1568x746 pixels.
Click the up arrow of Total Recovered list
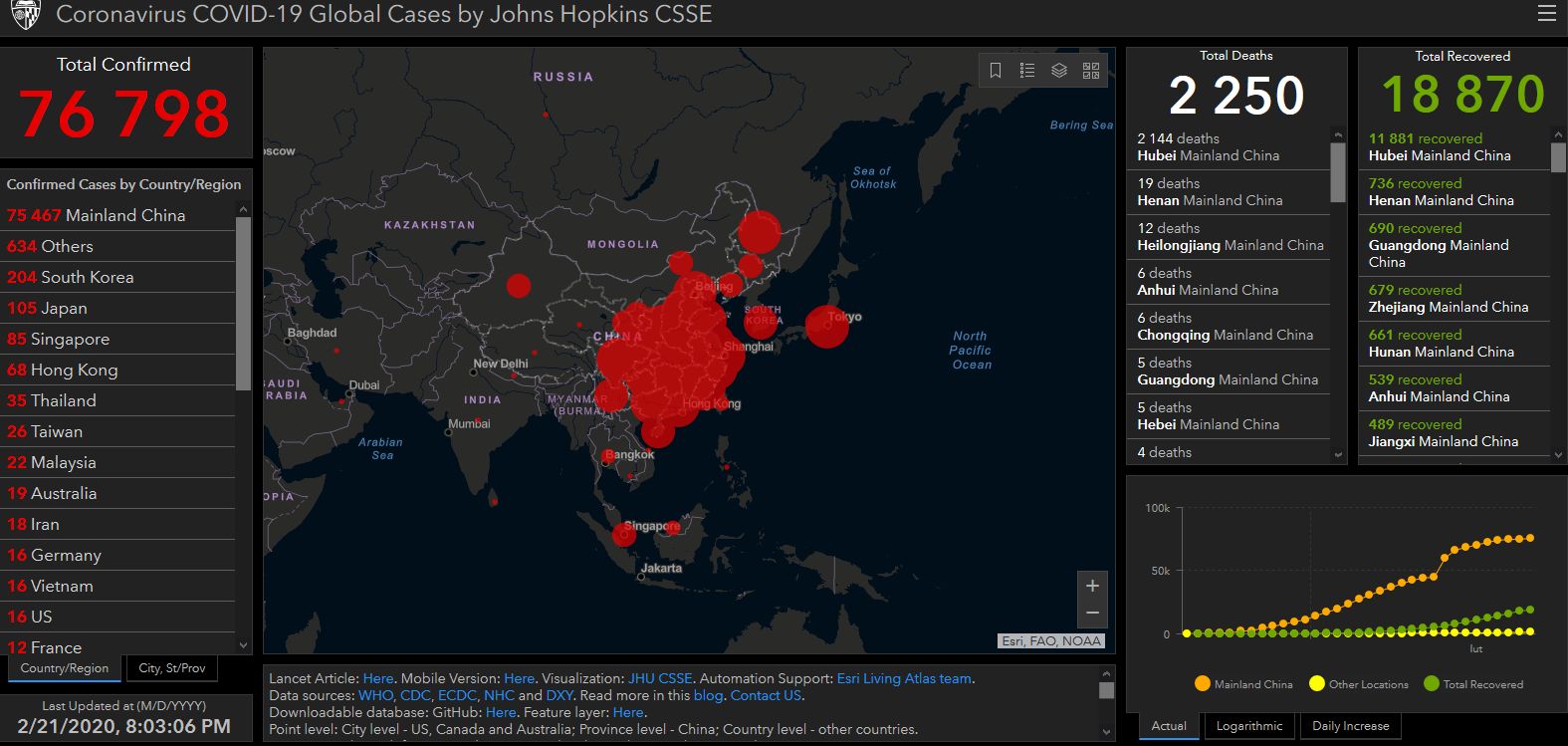1558,134
